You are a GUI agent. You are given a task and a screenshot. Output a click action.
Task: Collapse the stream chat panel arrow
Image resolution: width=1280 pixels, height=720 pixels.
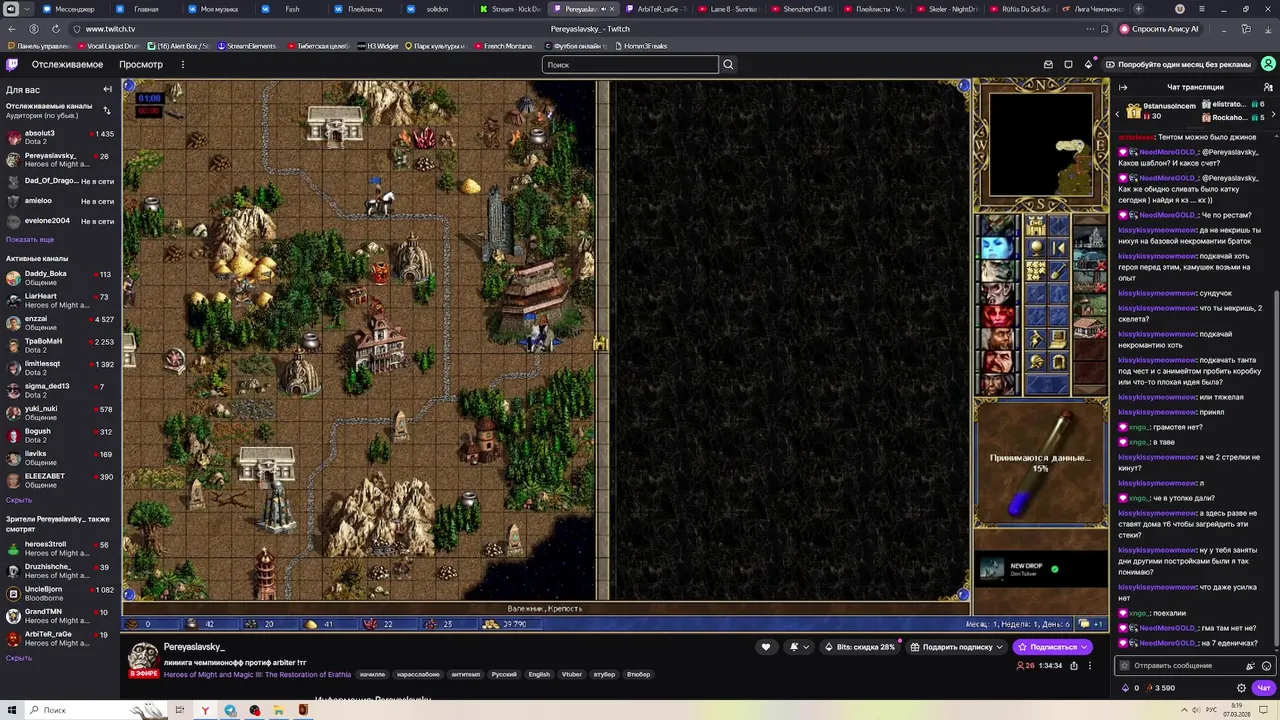(1123, 87)
